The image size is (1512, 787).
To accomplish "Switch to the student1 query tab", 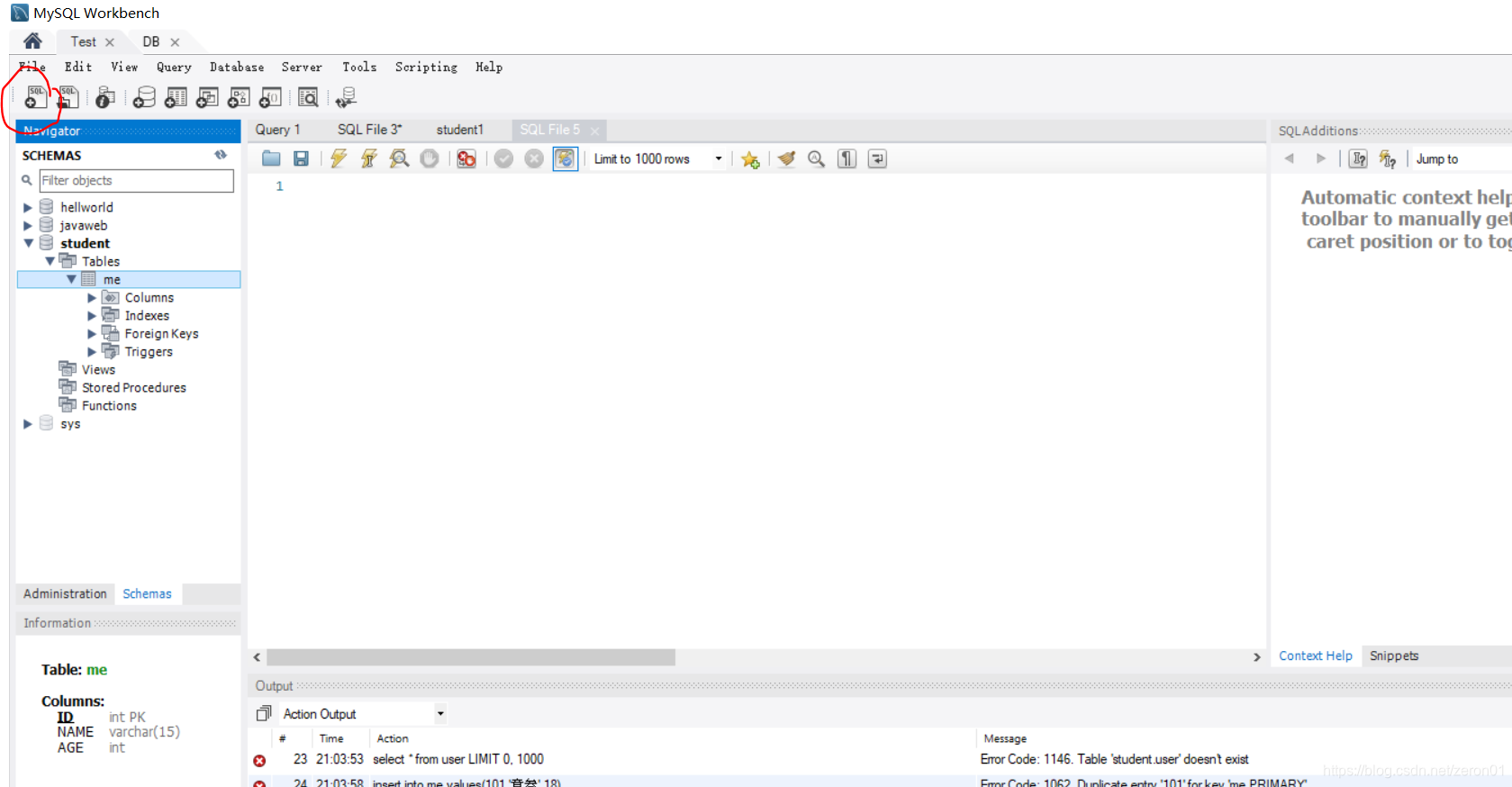I will (x=460, y=130).
